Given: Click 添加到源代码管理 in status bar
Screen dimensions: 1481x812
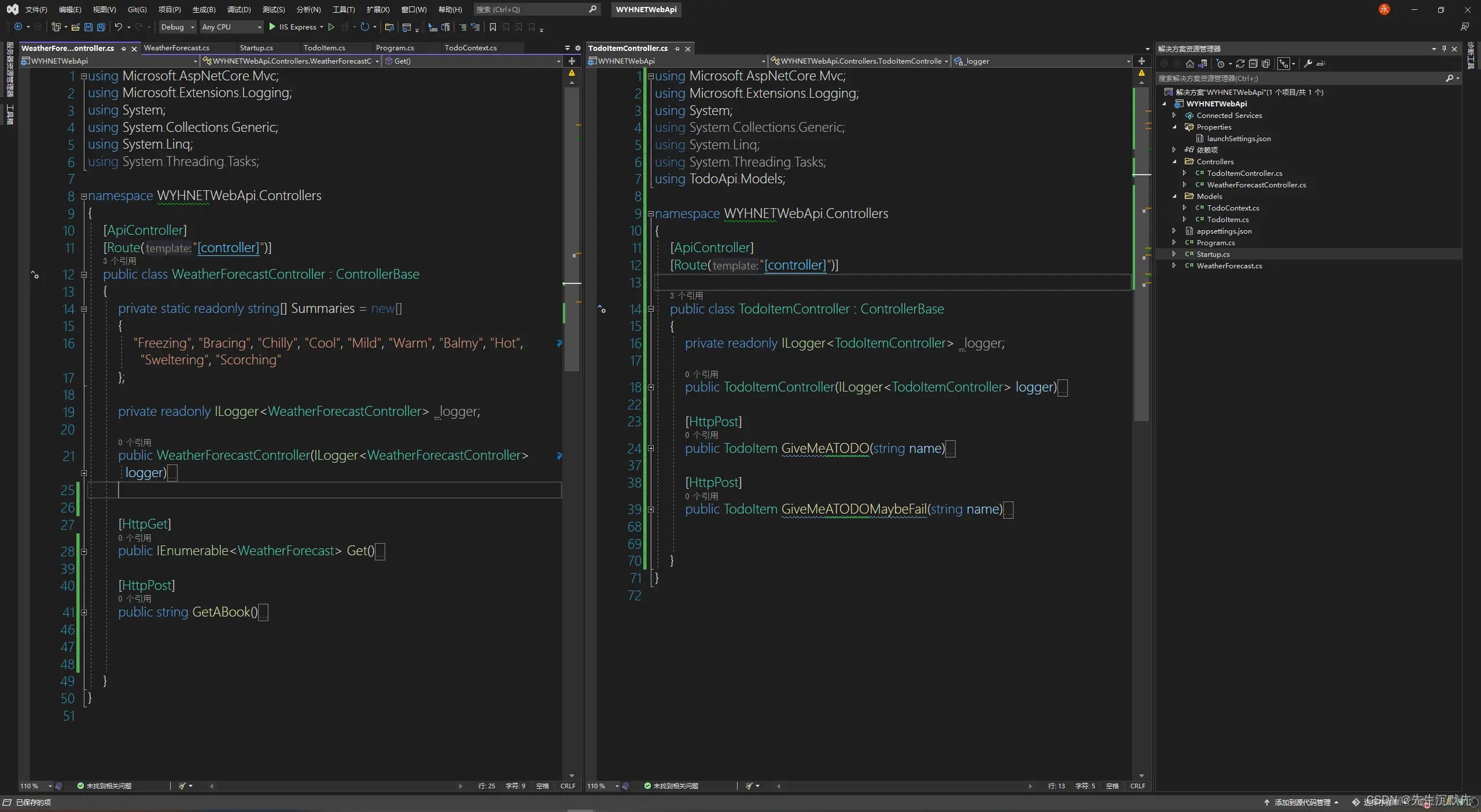Looking at the screenshot, I should pos(1302,802).
